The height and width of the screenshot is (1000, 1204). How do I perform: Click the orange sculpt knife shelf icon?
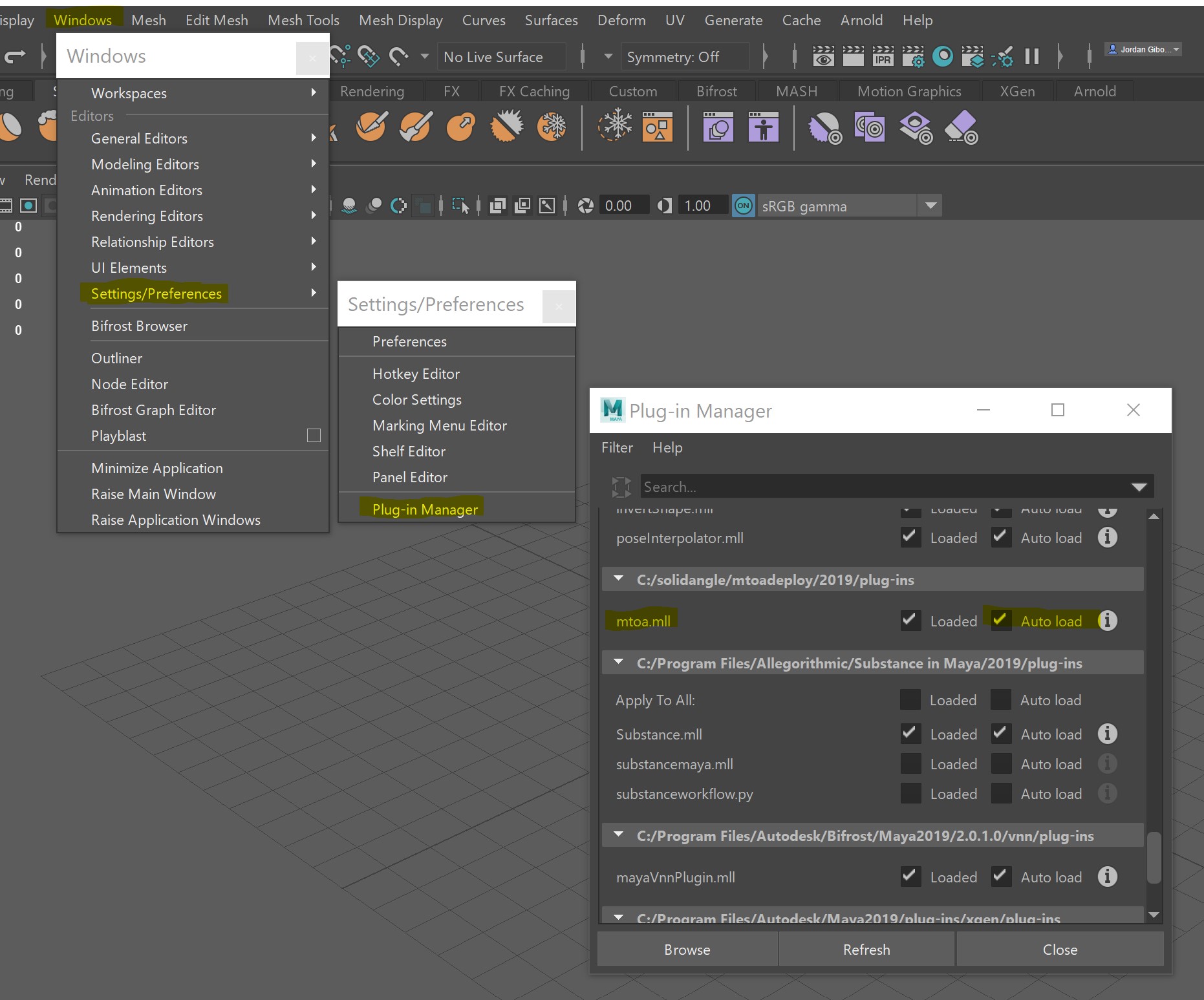(371, 126)
